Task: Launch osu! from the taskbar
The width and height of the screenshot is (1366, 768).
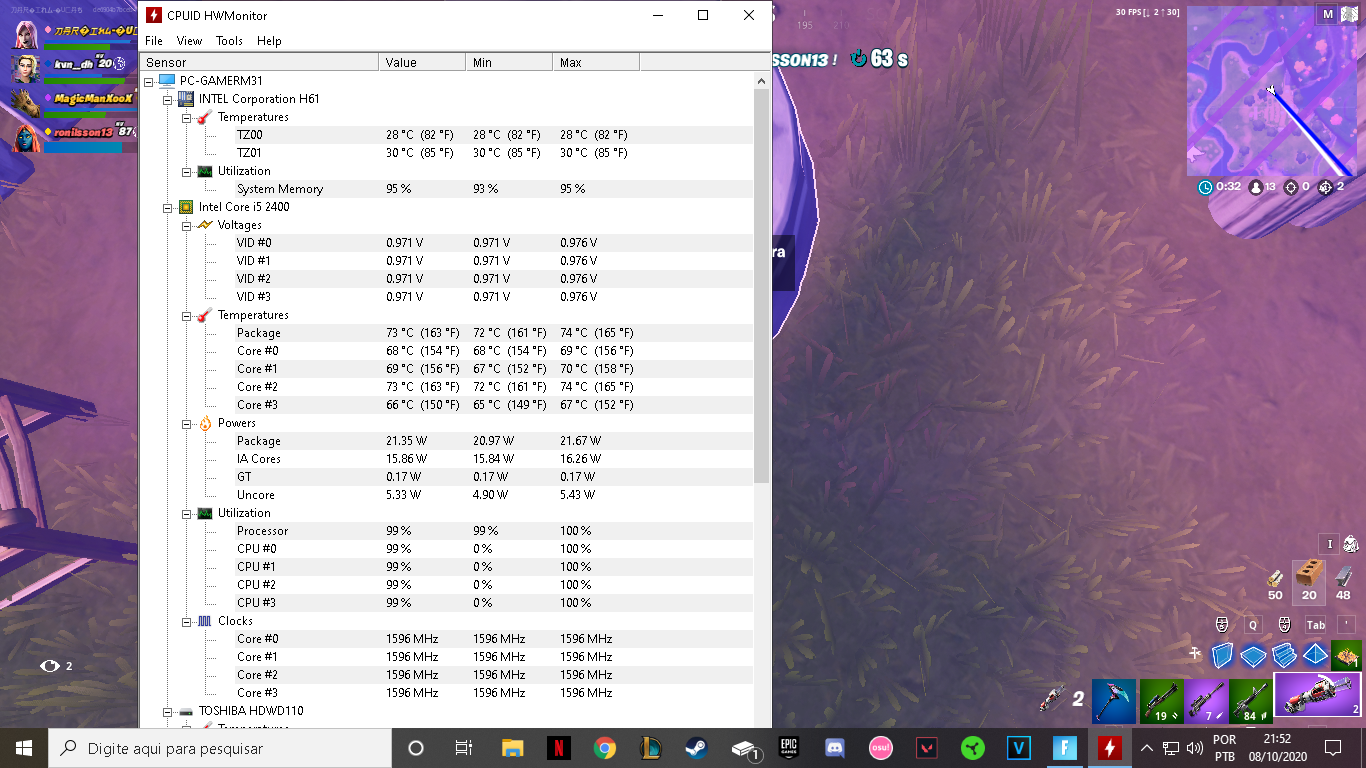Action: pos(880,748)
